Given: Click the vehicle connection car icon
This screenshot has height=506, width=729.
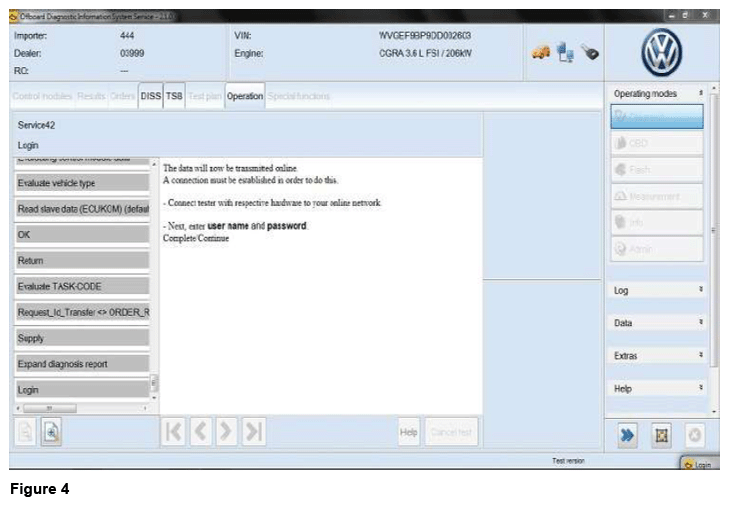Looking at the screenshot, I should click(541, 53).
